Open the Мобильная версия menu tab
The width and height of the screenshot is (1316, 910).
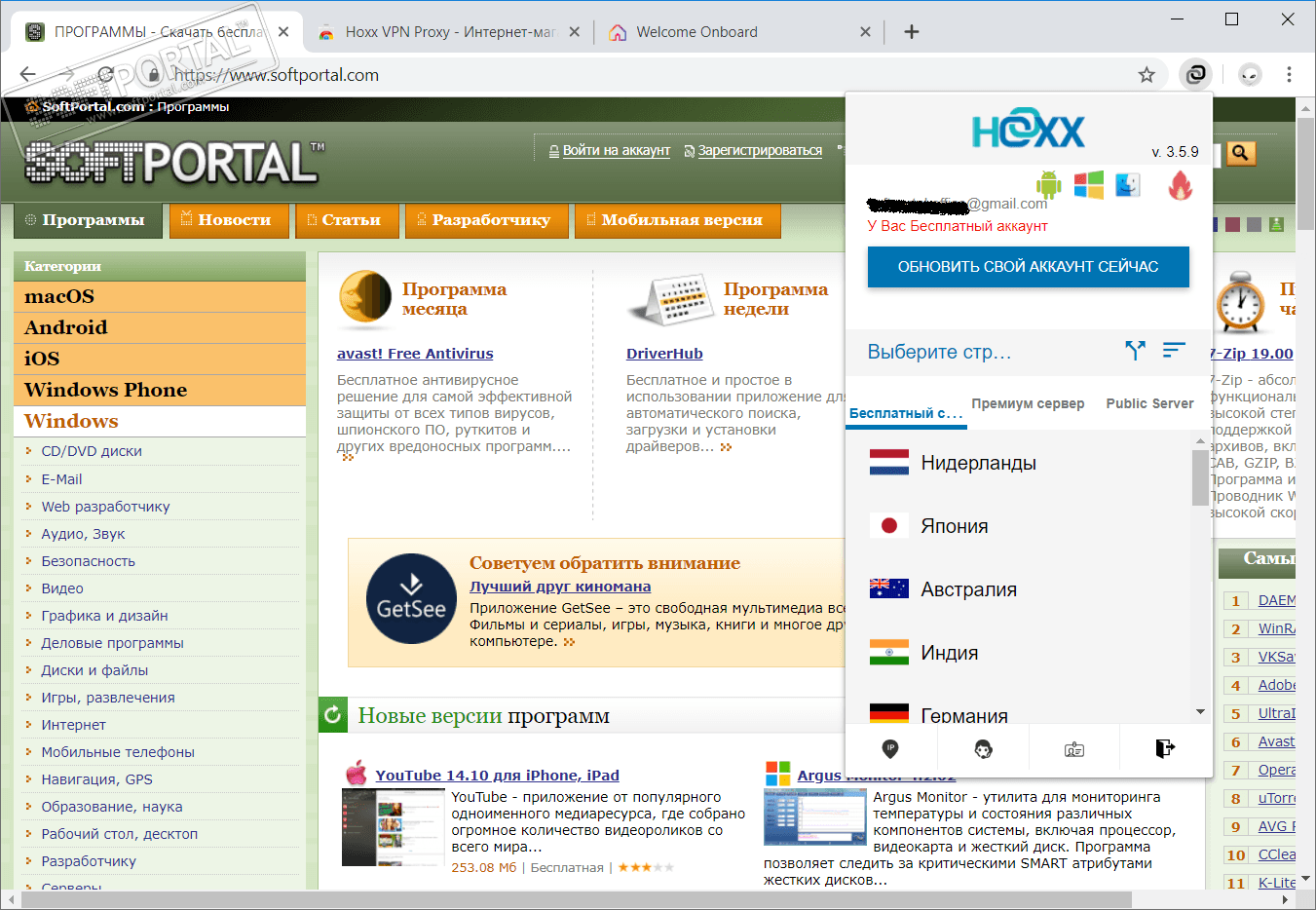point(677,220)
